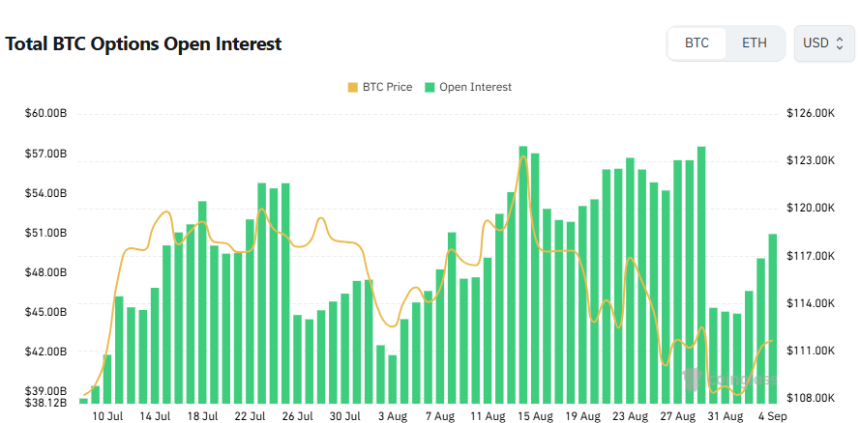Screen dimensions: 860x423
Task: Click the 15 Aug date label
Action: click(x=535, y=415)
